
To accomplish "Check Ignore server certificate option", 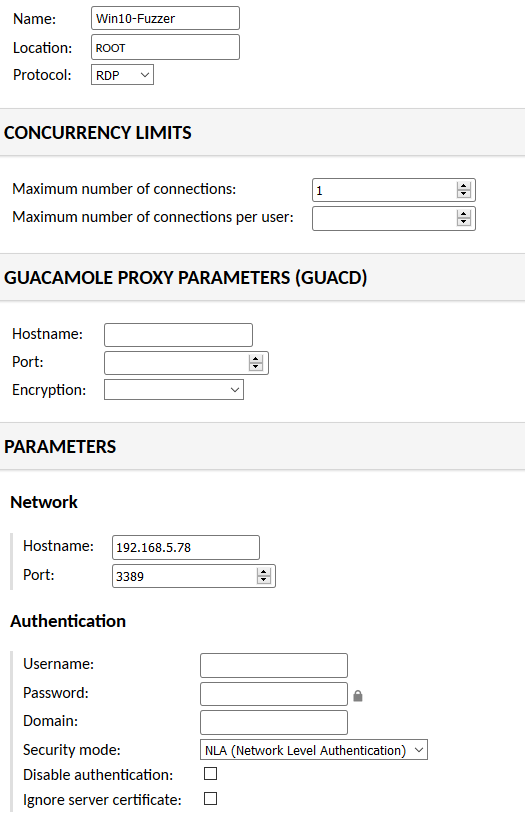I will [x=210, y=798].
